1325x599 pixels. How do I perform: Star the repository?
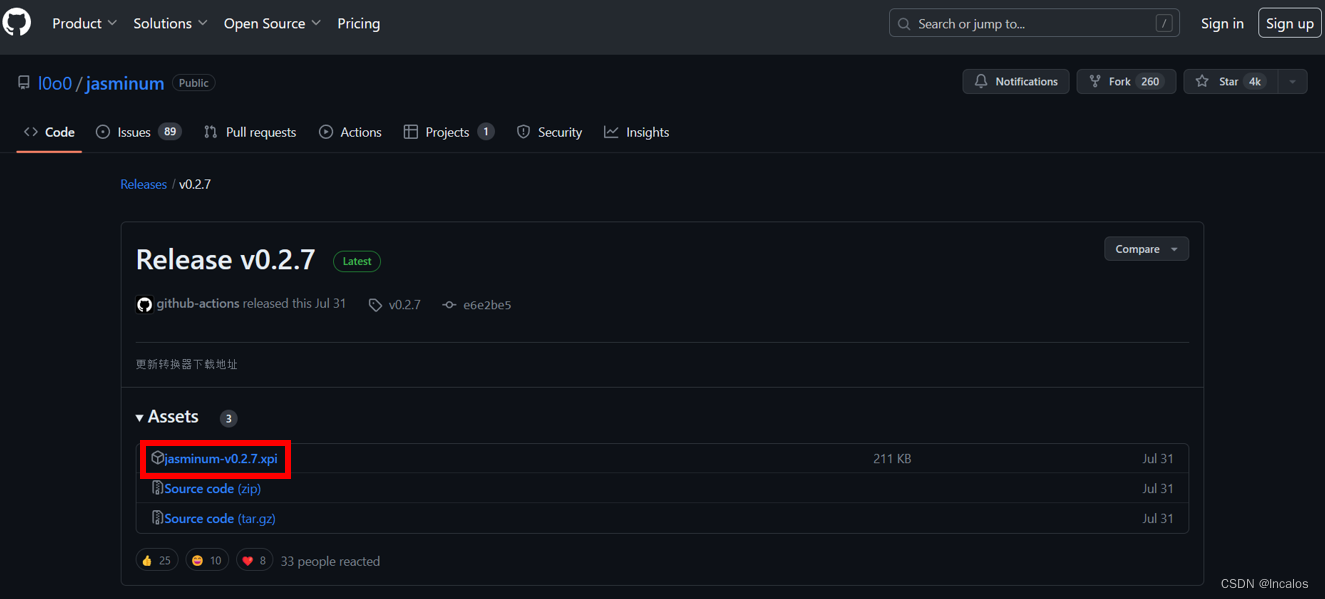tap(1230, 82)
